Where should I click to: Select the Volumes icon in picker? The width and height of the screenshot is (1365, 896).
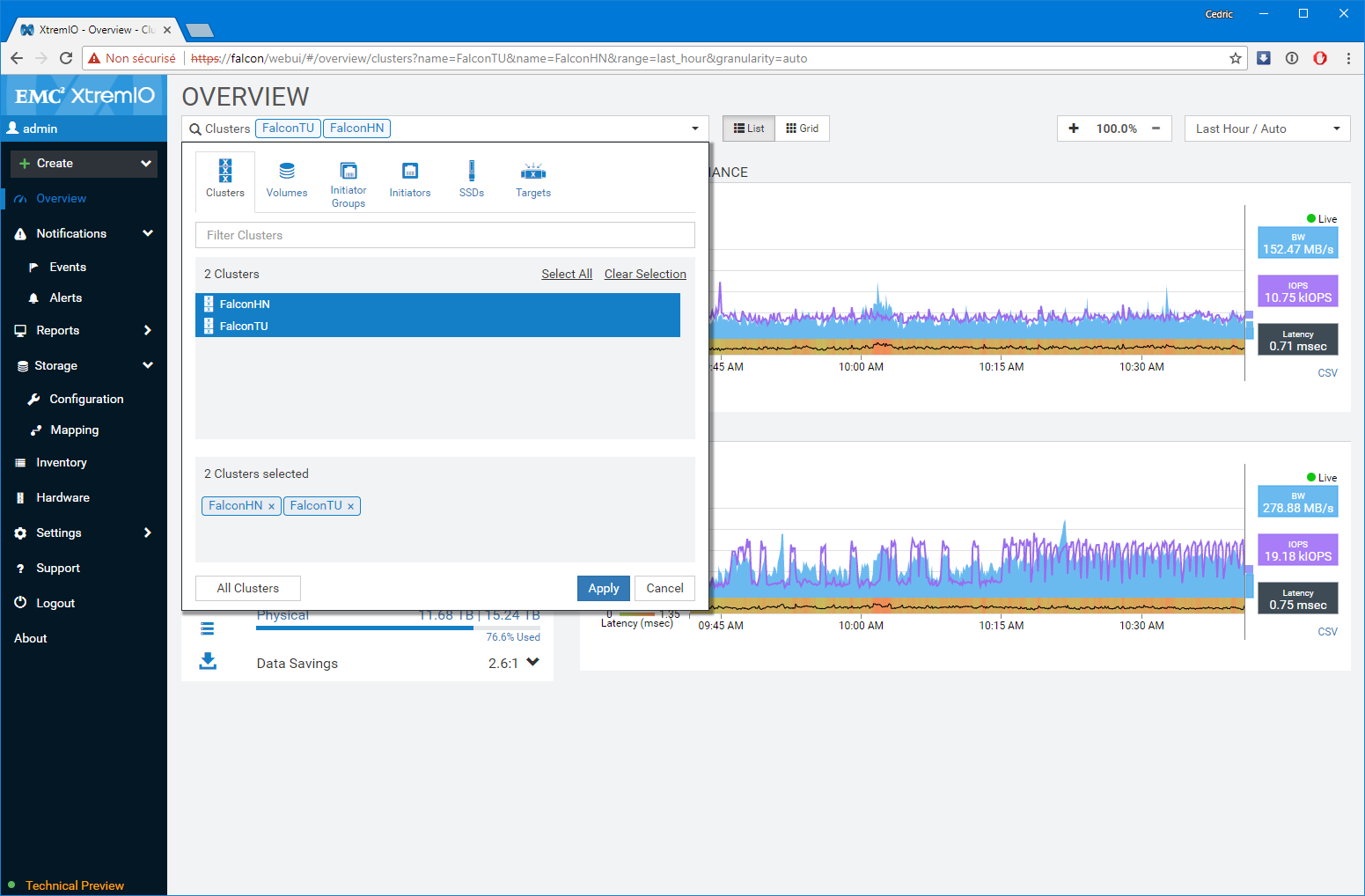click(x=287, y=171)
